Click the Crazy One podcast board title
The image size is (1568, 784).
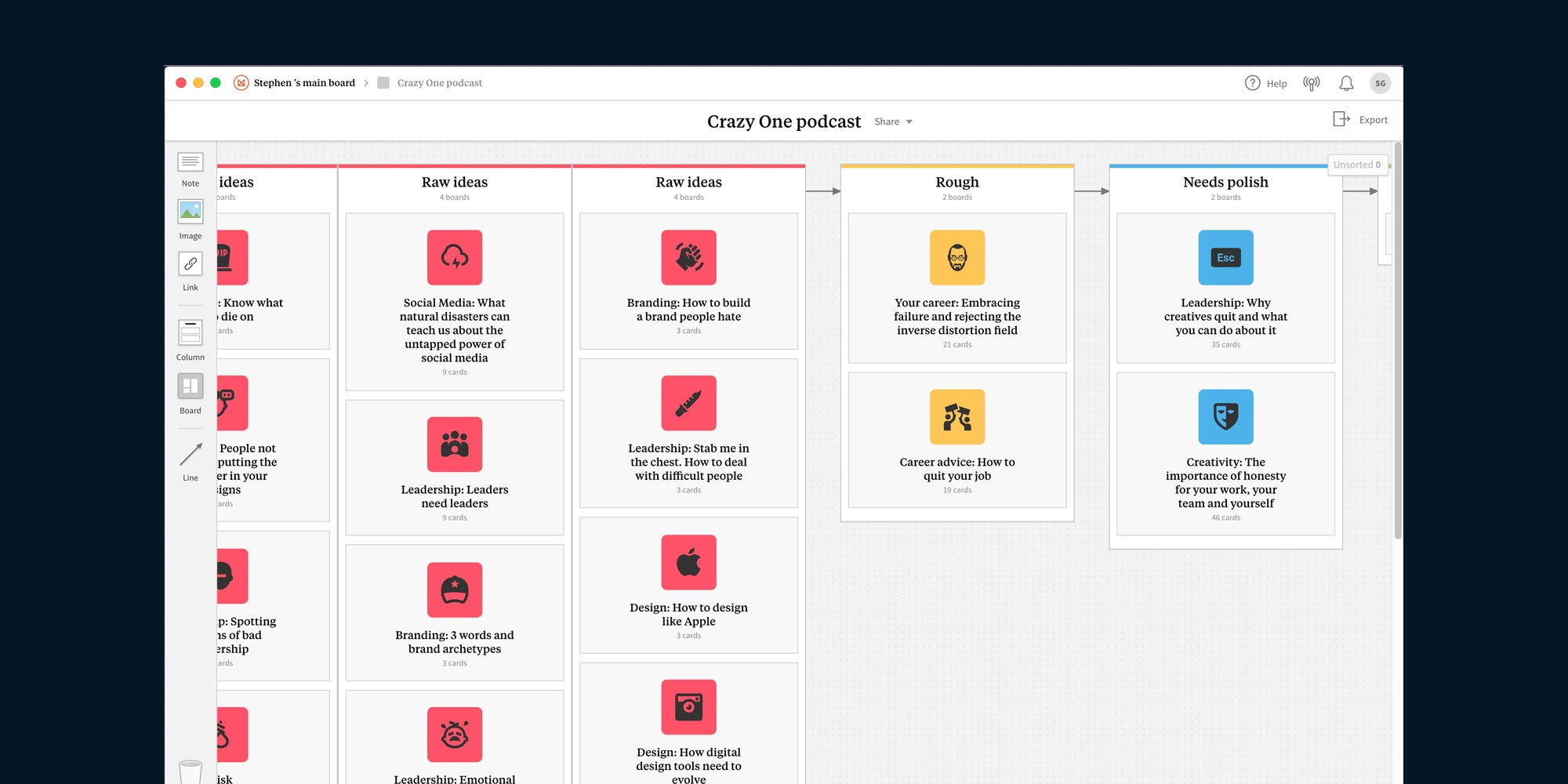(x=784, y=122)
